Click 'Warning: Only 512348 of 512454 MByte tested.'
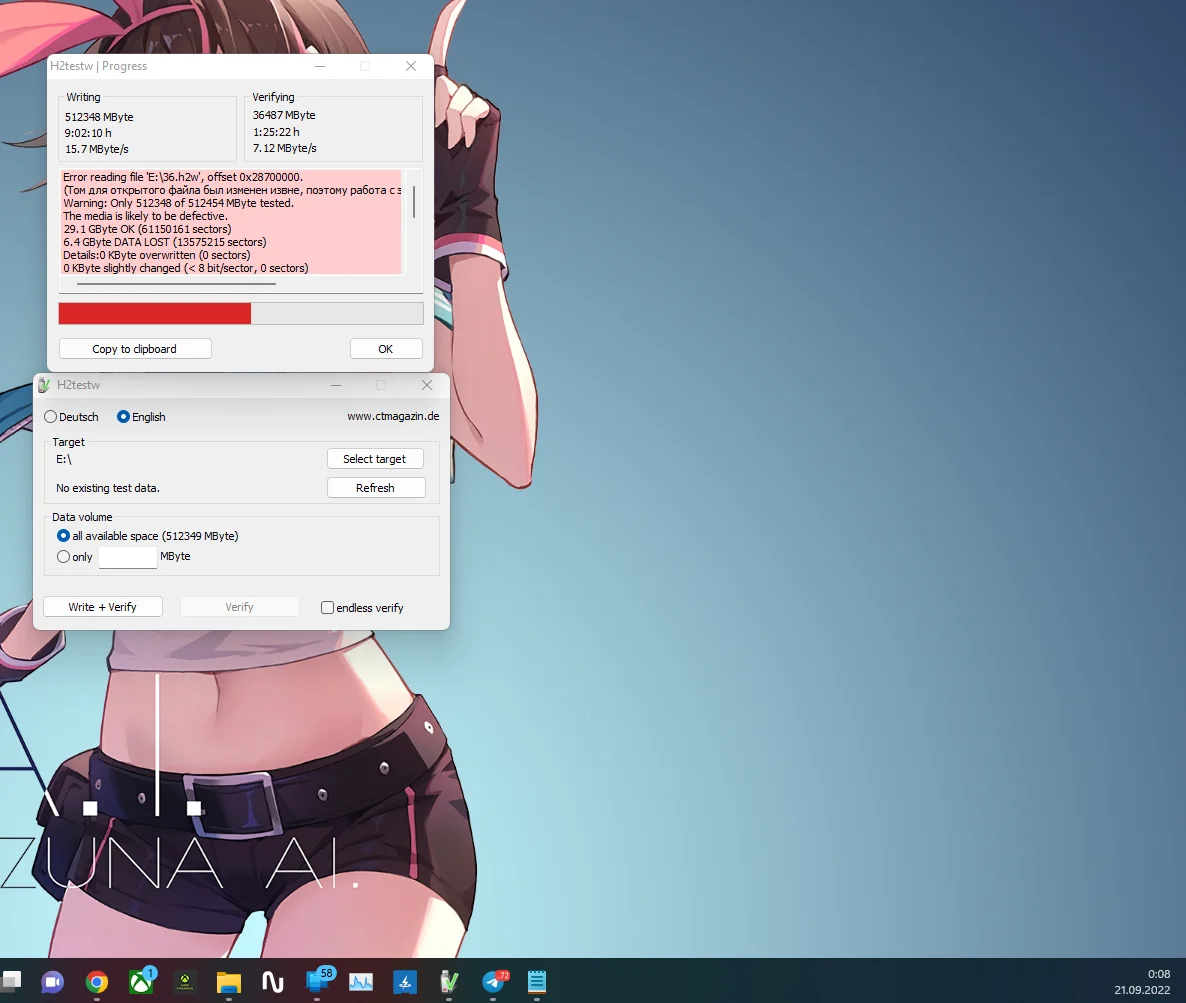 pos(179,203)
